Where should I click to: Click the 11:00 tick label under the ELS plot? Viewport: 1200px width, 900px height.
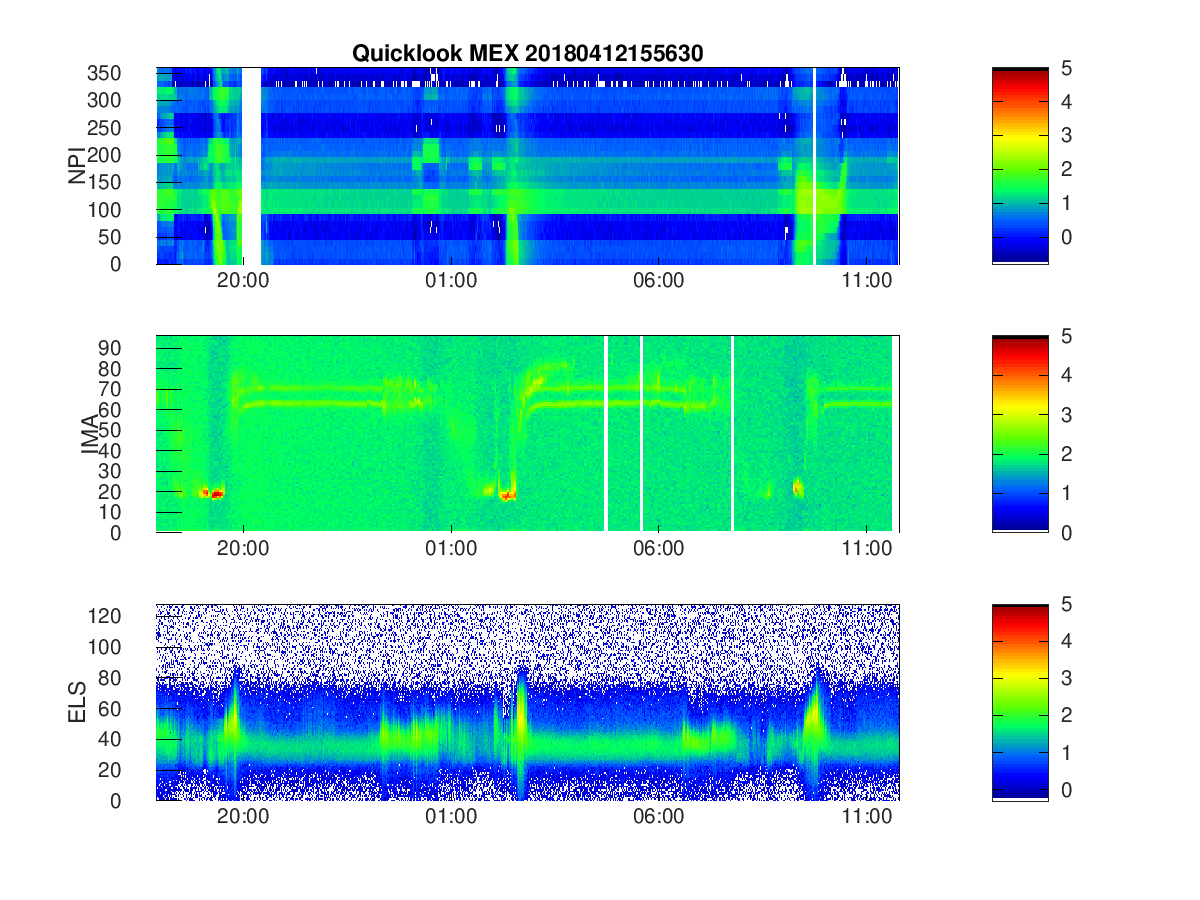(867, 818)
